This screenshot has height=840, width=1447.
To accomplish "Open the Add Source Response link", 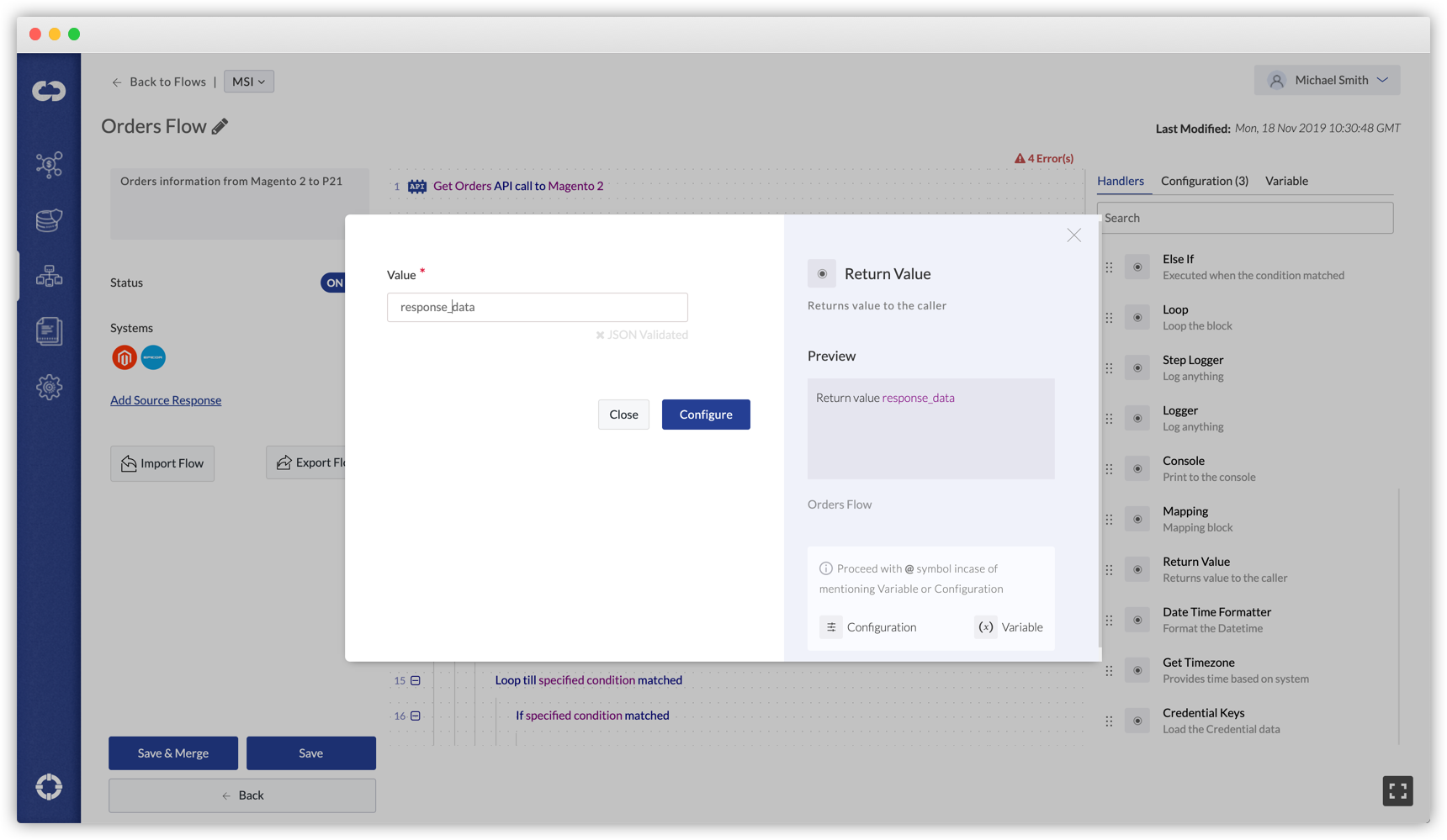I will pos(166,400).
